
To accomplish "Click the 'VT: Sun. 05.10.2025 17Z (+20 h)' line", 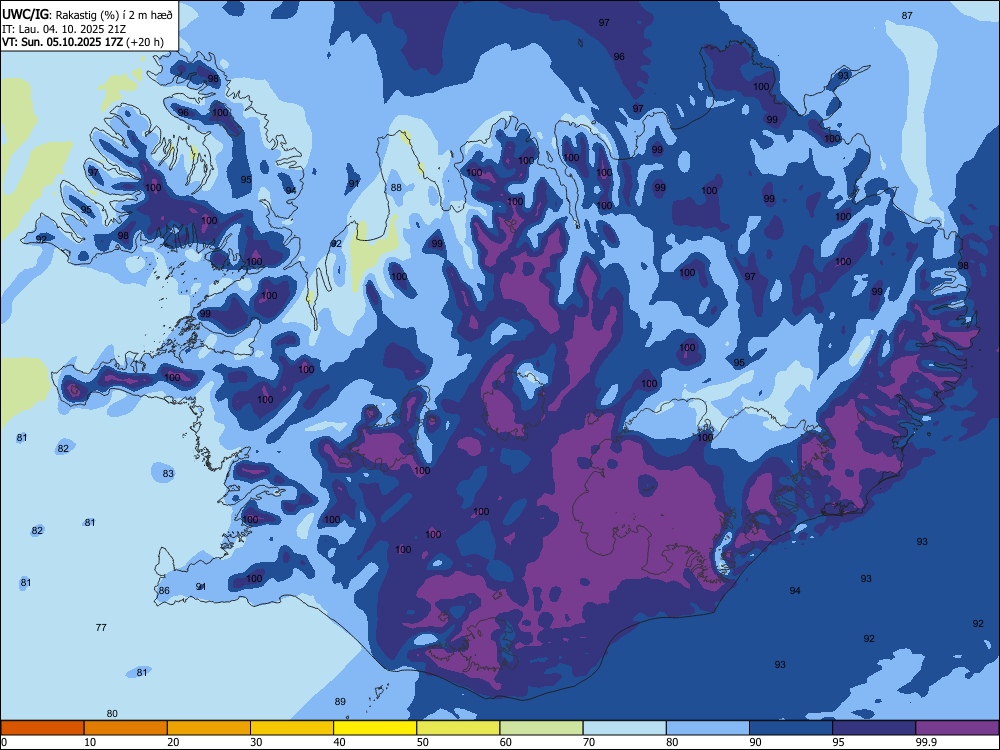I will point(83,42).
